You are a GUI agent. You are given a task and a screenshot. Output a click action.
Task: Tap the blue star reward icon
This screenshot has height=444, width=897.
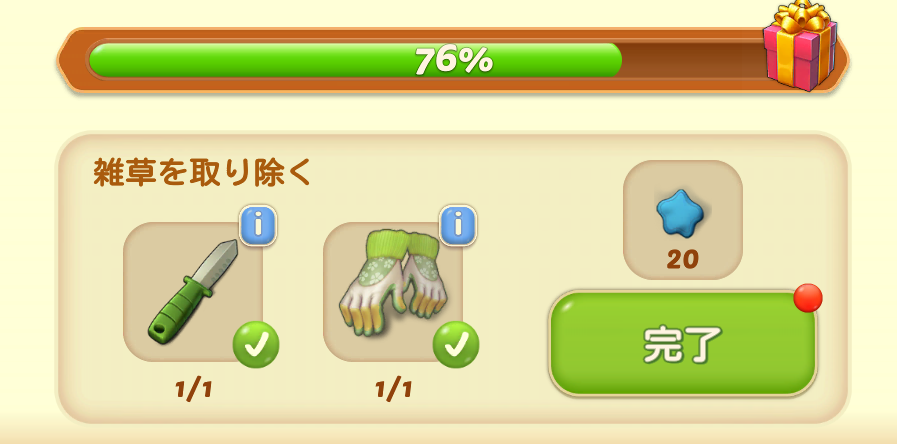tap(683, 212)
